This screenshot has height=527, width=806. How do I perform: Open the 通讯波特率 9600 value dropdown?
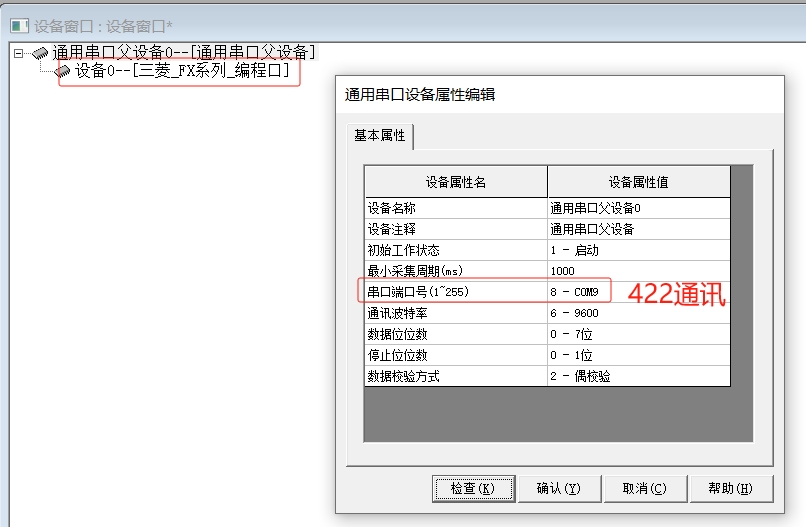tap(638, 313)
